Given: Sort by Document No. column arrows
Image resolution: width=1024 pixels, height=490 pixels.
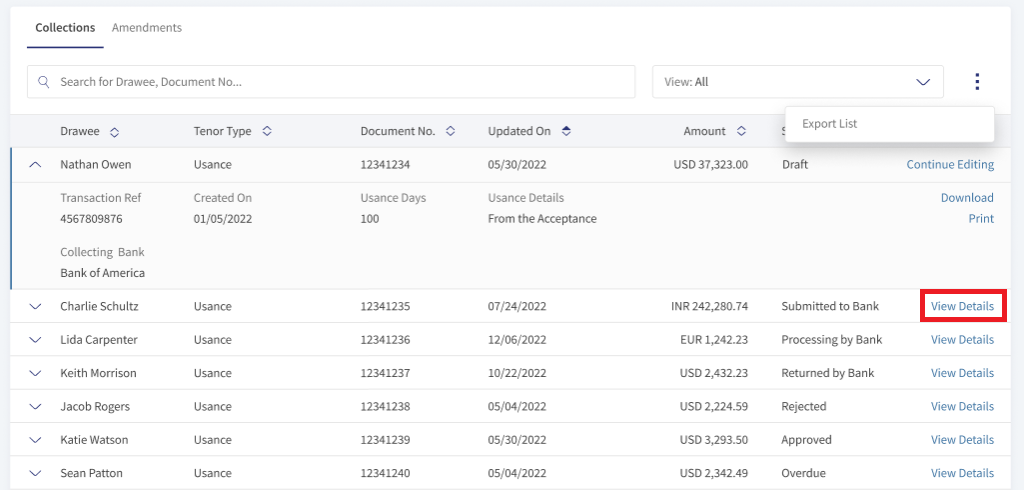Looking at the screenshot, I should [450, 131].
